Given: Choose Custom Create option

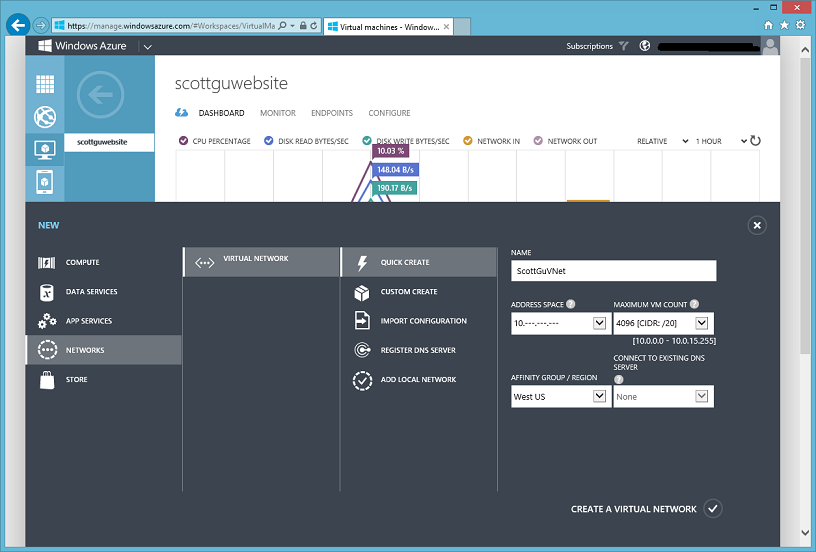Looking at the screenshot, I should pyautogui.click(x=419, y=291).
